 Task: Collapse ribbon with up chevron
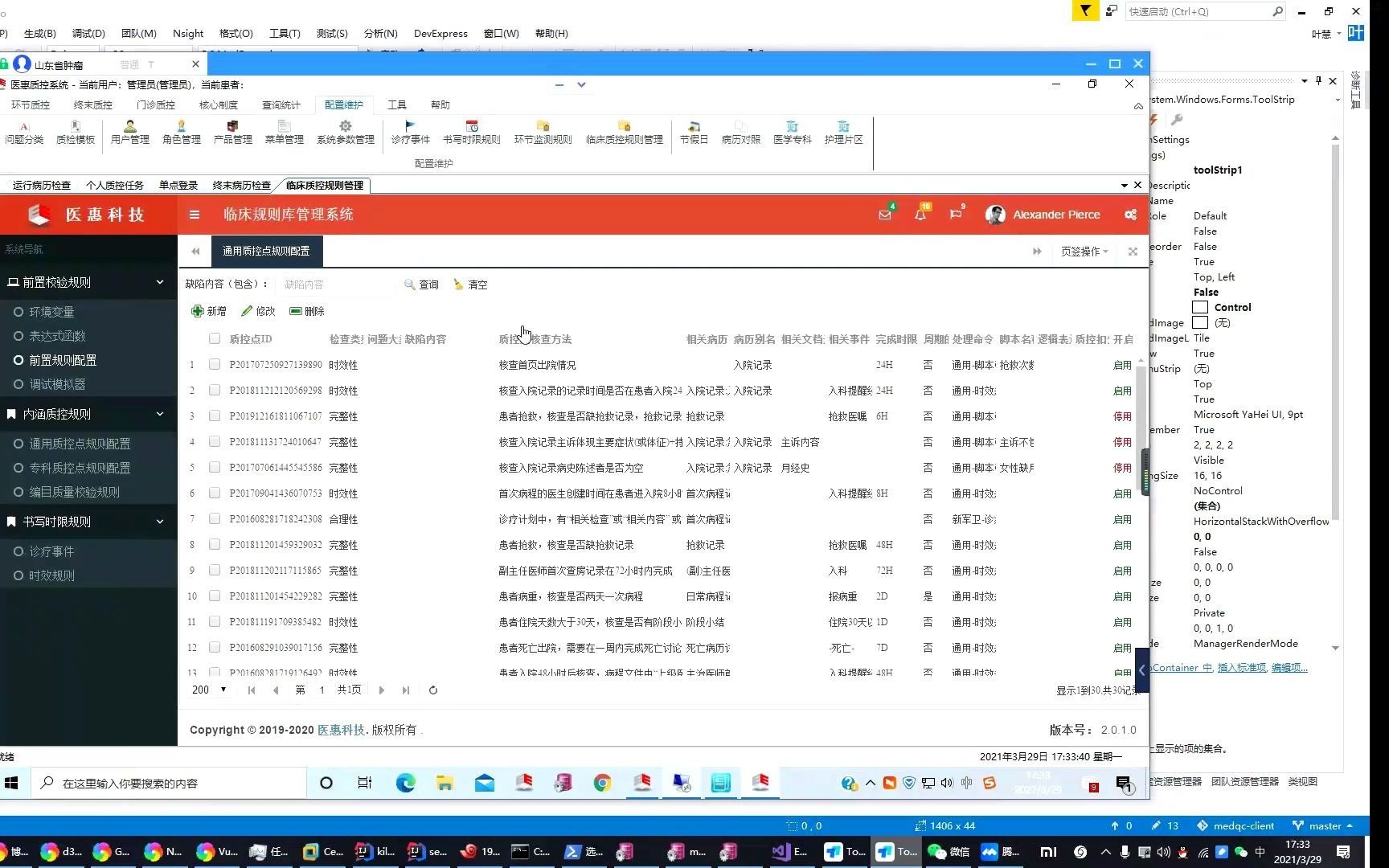pos(1138,105)
